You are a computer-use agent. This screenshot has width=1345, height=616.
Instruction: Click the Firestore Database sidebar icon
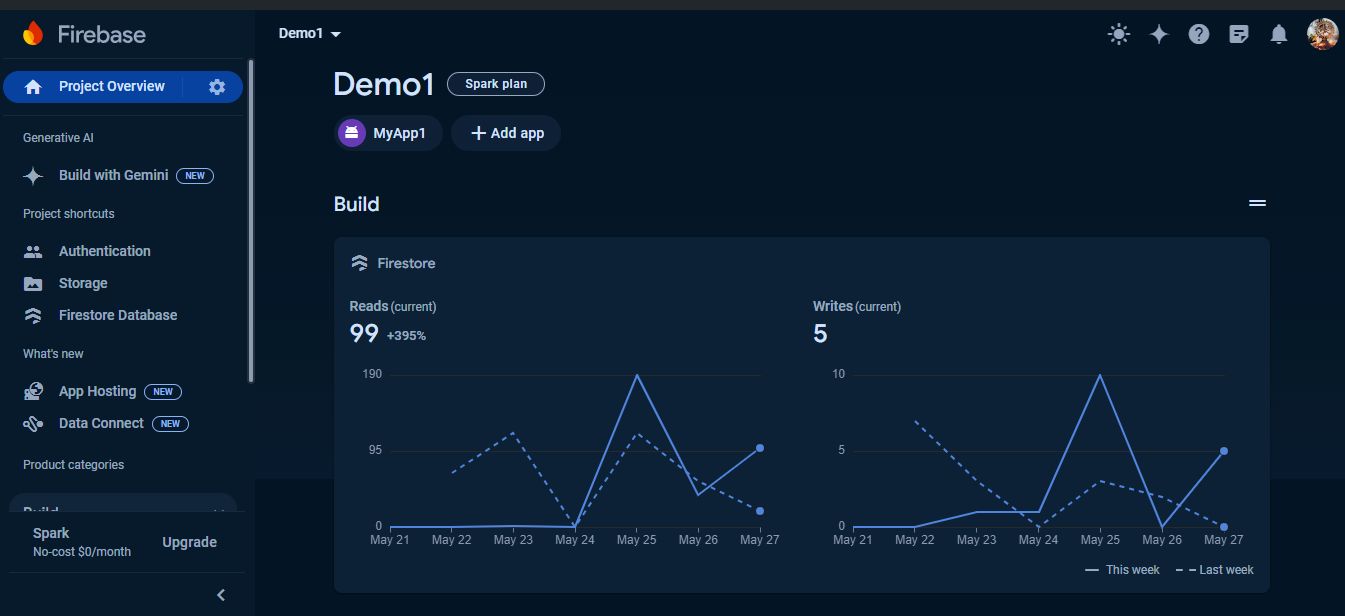click(x=33, y=316)
